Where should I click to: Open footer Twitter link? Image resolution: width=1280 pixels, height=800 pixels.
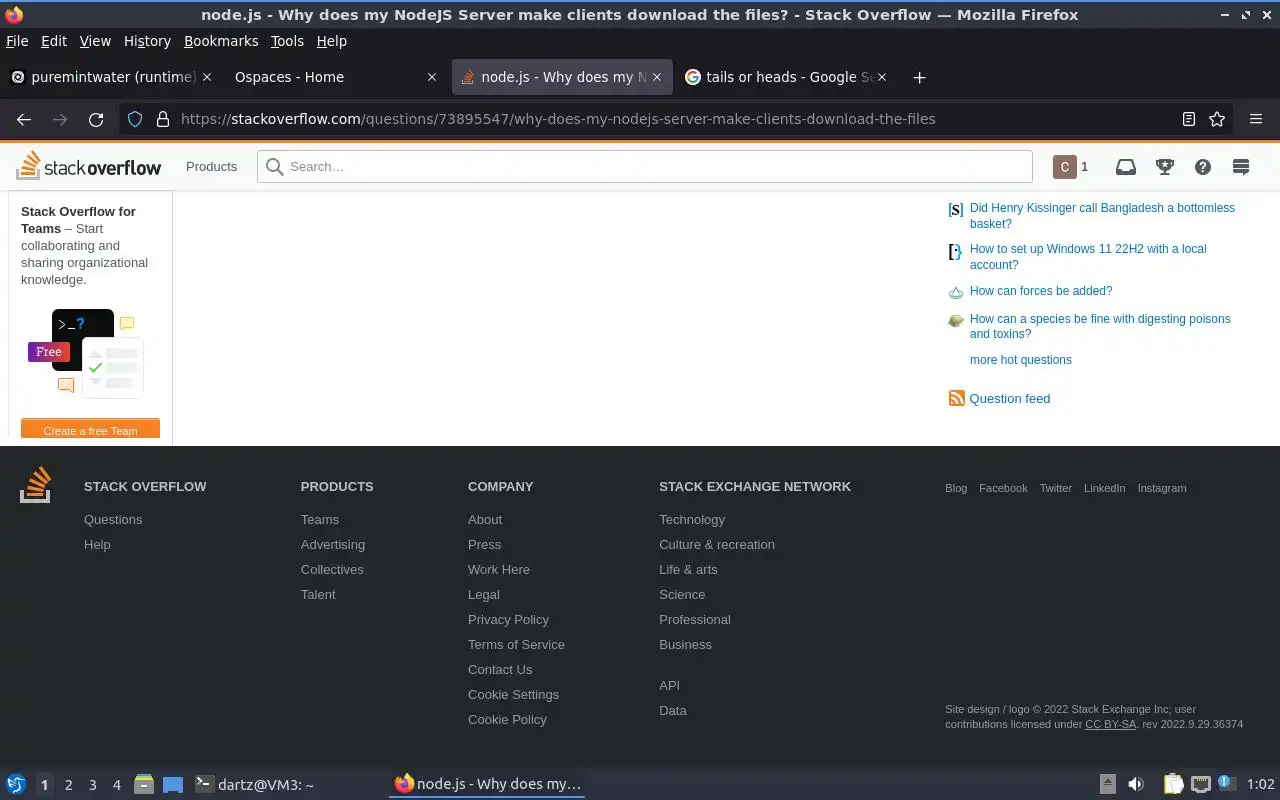point(1055,488)
